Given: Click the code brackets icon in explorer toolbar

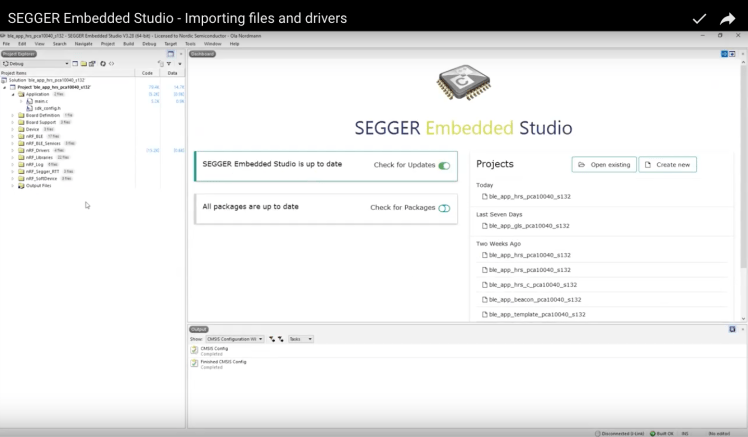Looking at the screenshot, I should coord(111,64).
